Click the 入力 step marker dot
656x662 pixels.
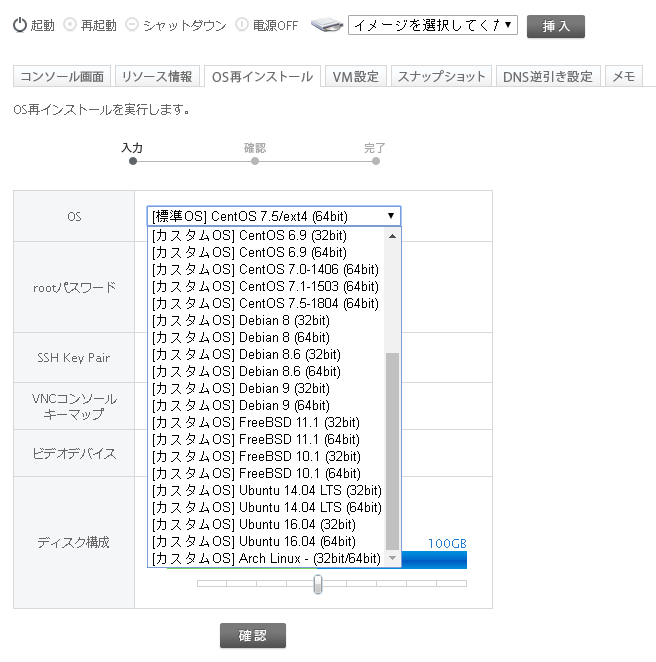click(133, 161)
